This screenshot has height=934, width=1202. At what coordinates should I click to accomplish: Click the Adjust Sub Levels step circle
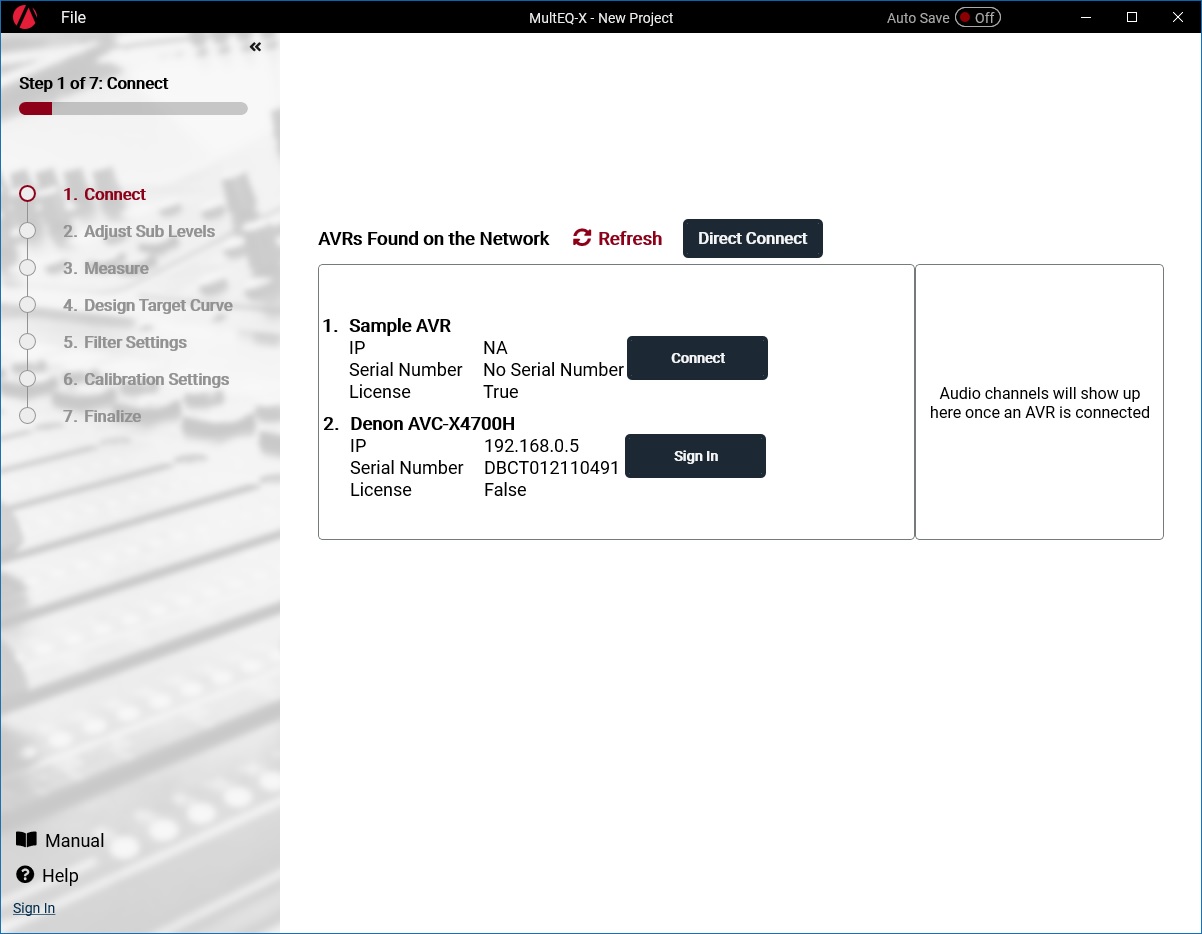point(28,231)
